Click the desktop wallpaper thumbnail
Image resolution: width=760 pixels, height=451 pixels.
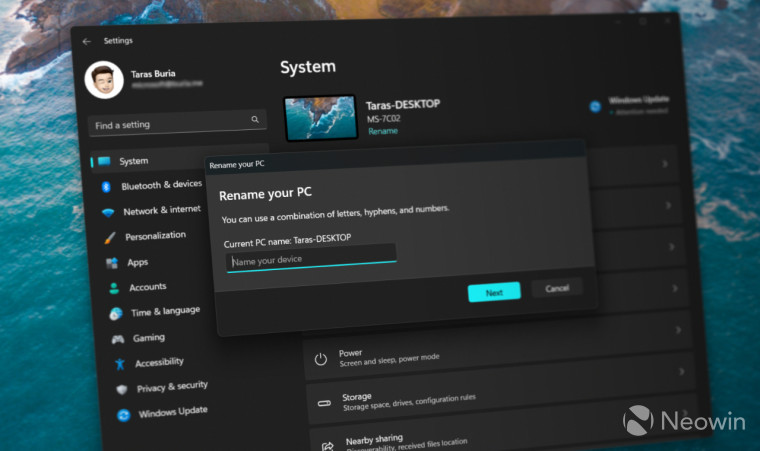(320, 118)
